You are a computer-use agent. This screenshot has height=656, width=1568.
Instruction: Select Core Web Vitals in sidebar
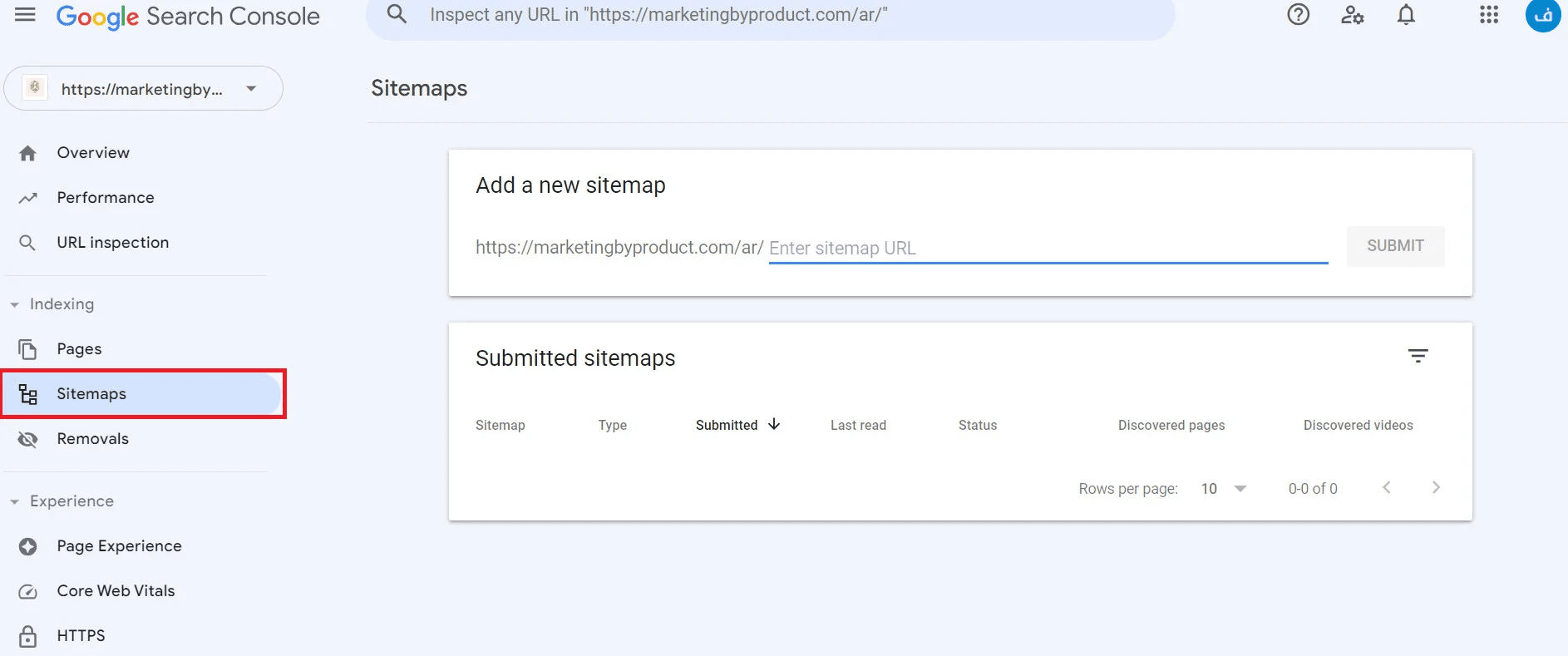click(x=116, y=591)
